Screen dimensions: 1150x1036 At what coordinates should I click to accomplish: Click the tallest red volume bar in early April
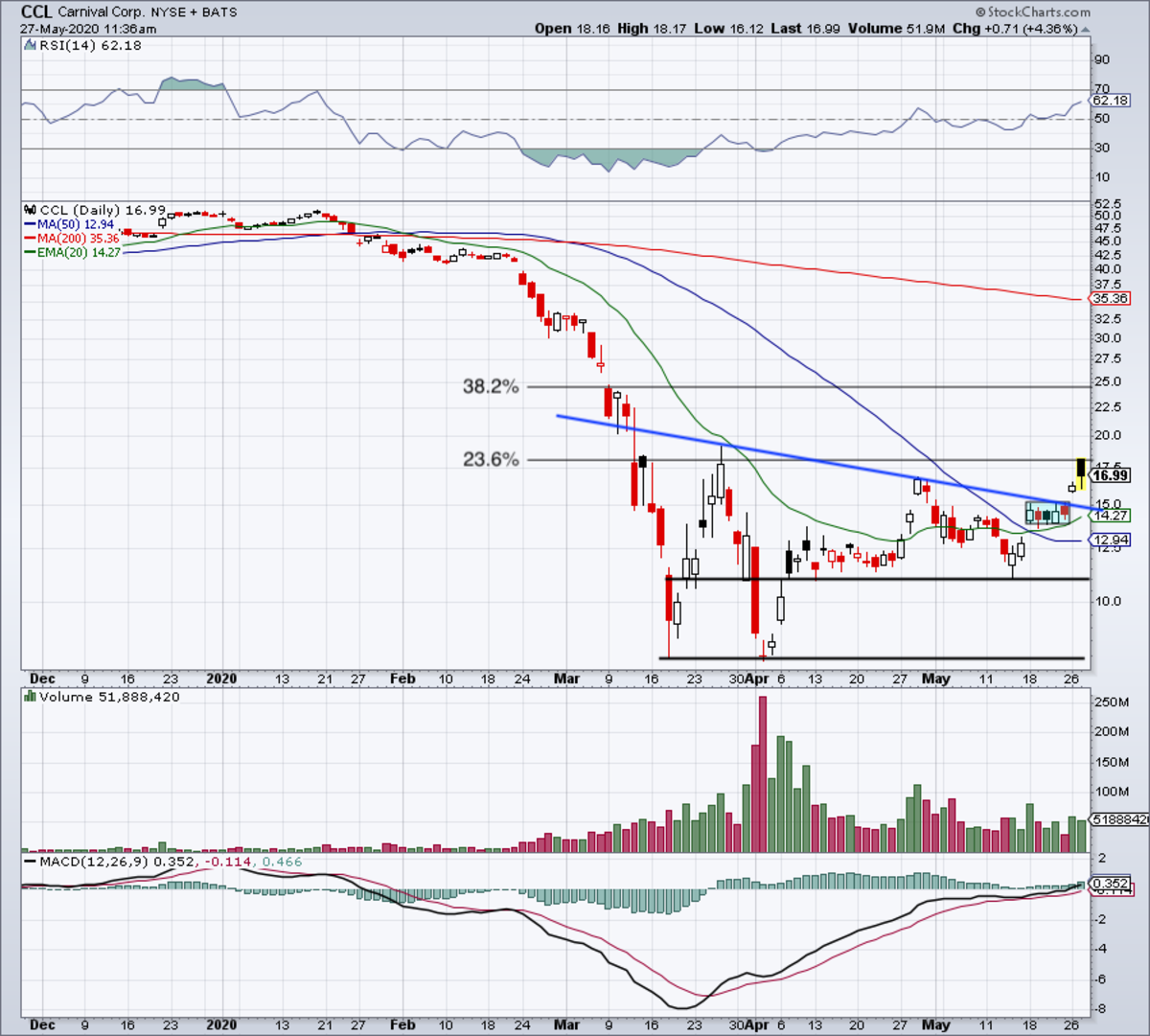763,774
